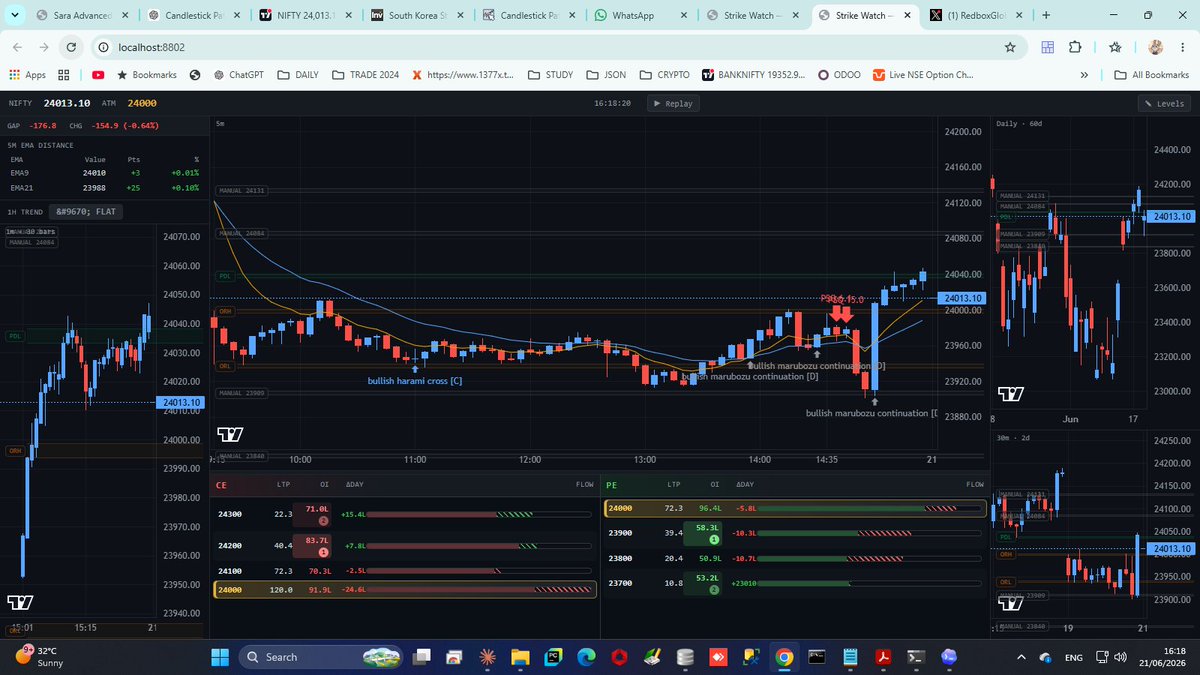Open the Levels panel button
The image size is (1200, 675).
click(1164, 103)
